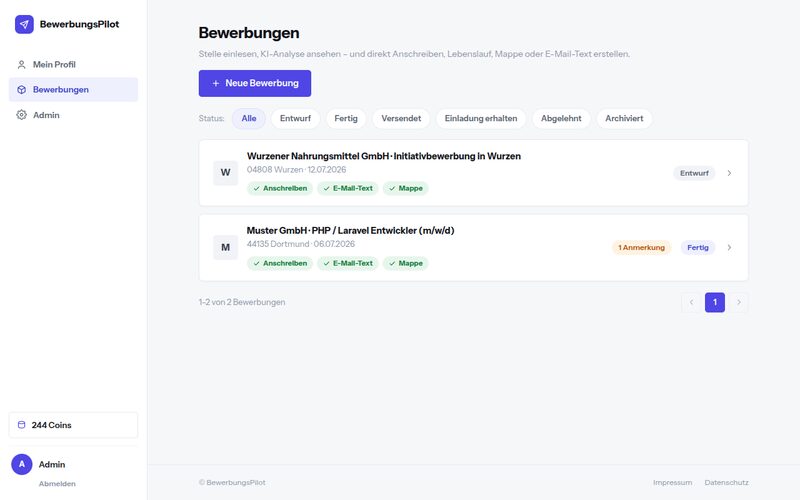800x500 pixels.
Task: Go to the previous page with the left arrow
Action: (691, 303)
